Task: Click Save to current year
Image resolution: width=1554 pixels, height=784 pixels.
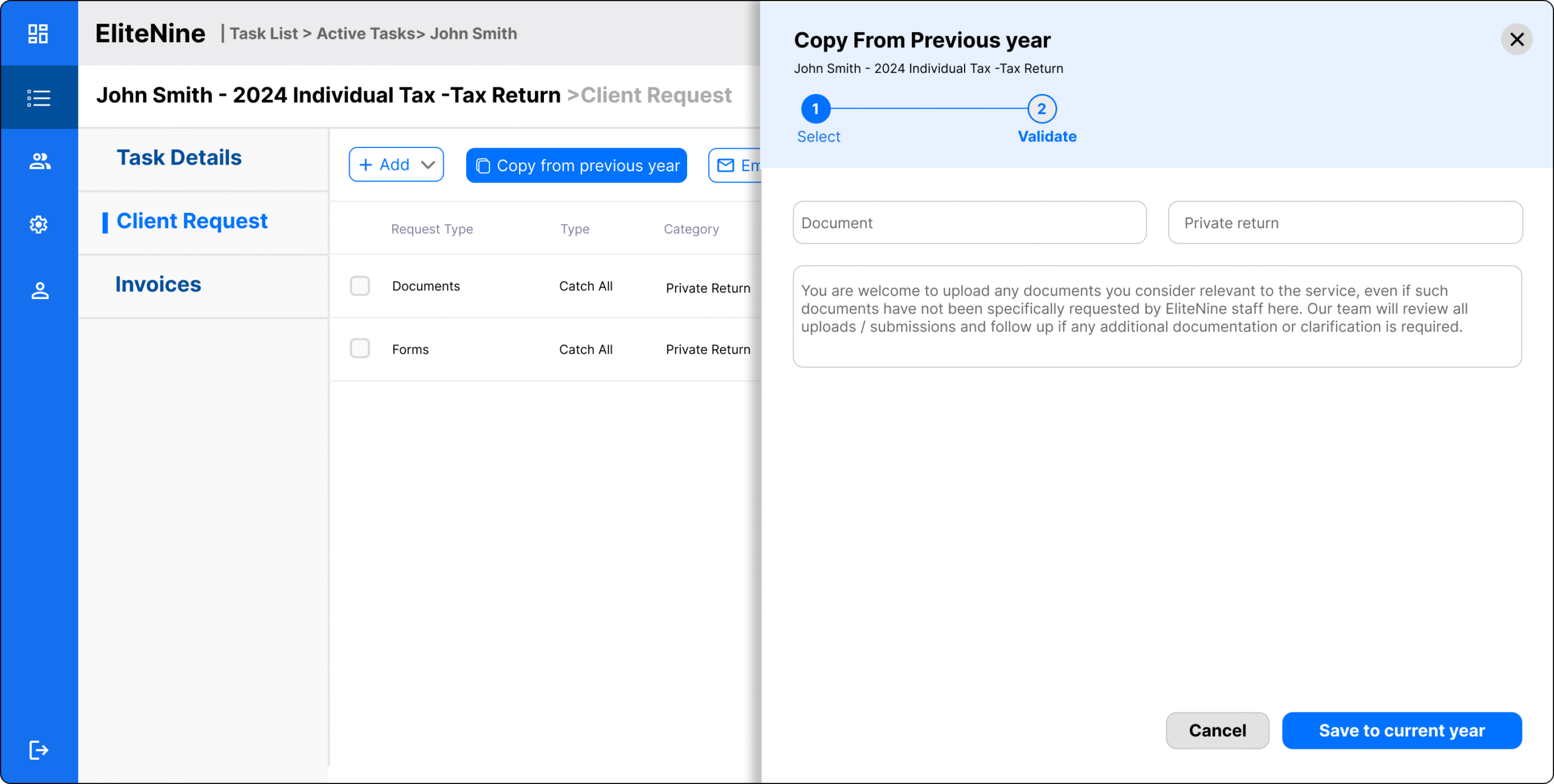Action: click(x=1401, y=731)
